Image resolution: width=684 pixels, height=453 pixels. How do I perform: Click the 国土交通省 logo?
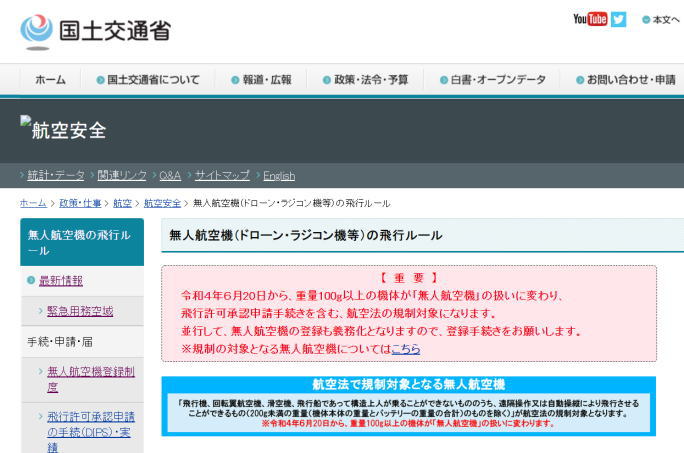(95, 31)
